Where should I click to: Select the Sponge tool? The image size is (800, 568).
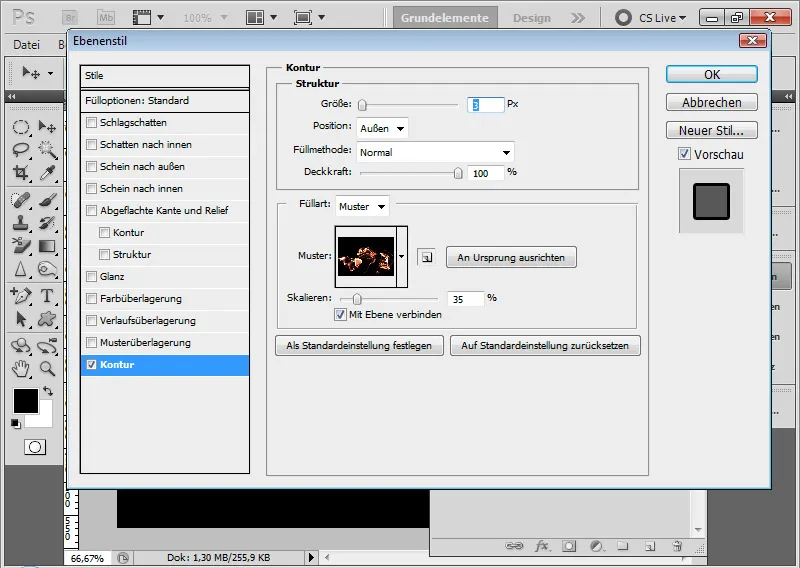click(x=47, y=269)
